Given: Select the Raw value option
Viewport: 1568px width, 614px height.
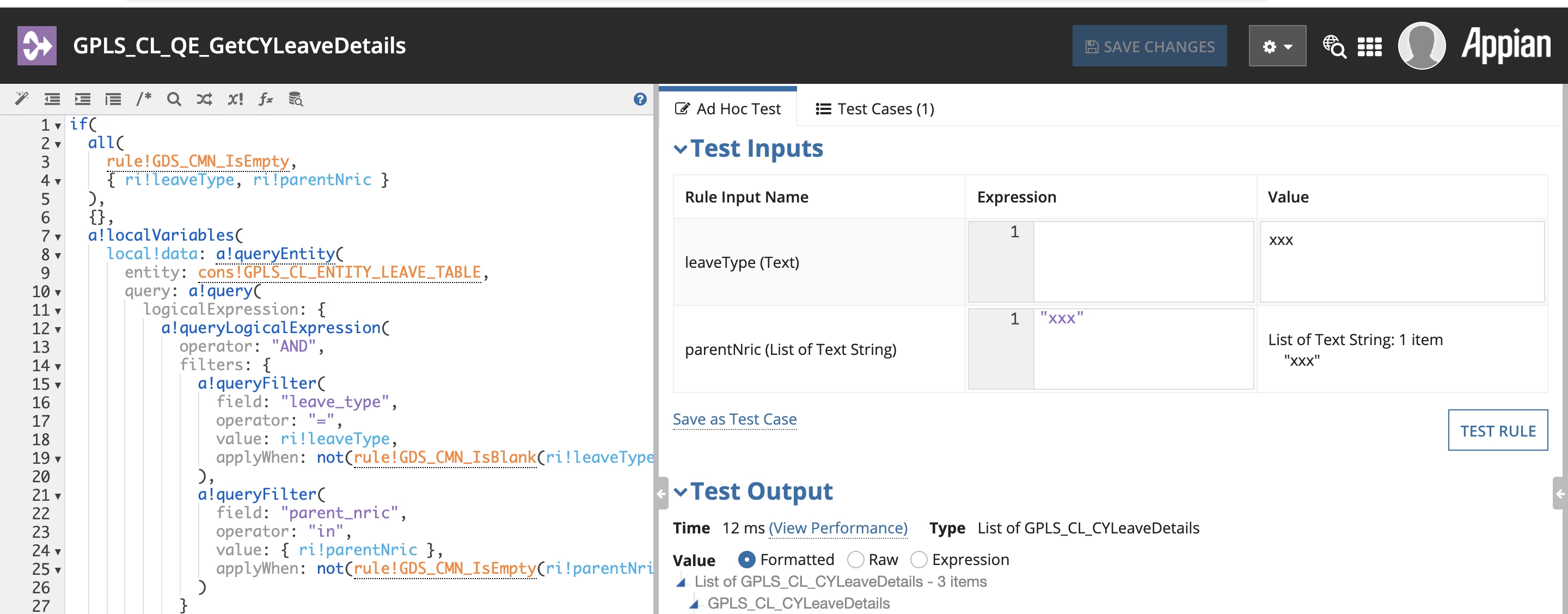Looking at the screenshot, I should click(x=855, y=559).
